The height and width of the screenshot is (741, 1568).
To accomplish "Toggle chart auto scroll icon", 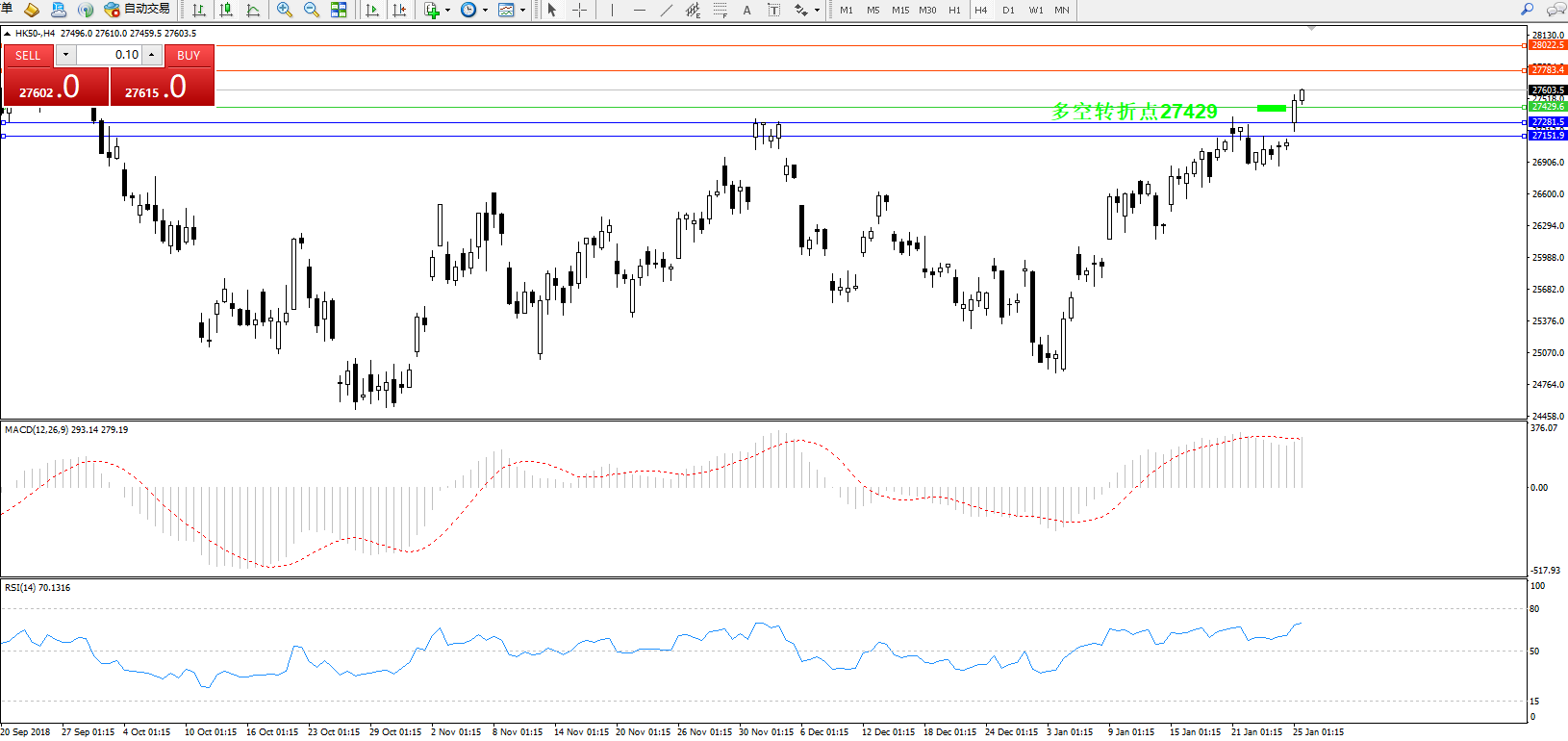I will [x=372, y=10].
